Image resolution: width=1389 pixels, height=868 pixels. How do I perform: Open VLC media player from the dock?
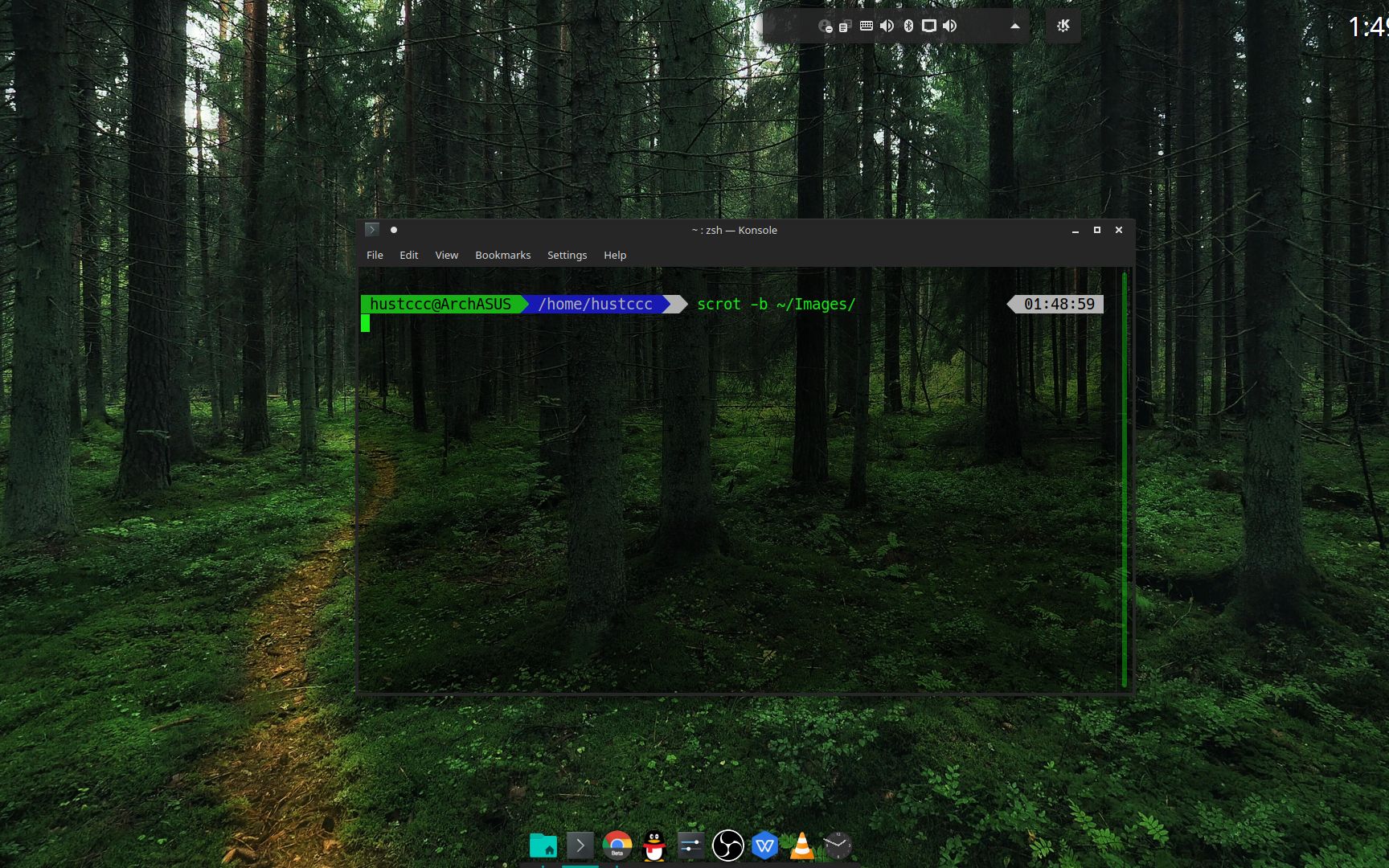tap(801, 845)
